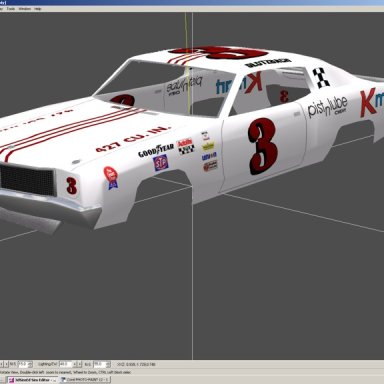Click the third numeric field in the bottom toolbar

point(100,364)
